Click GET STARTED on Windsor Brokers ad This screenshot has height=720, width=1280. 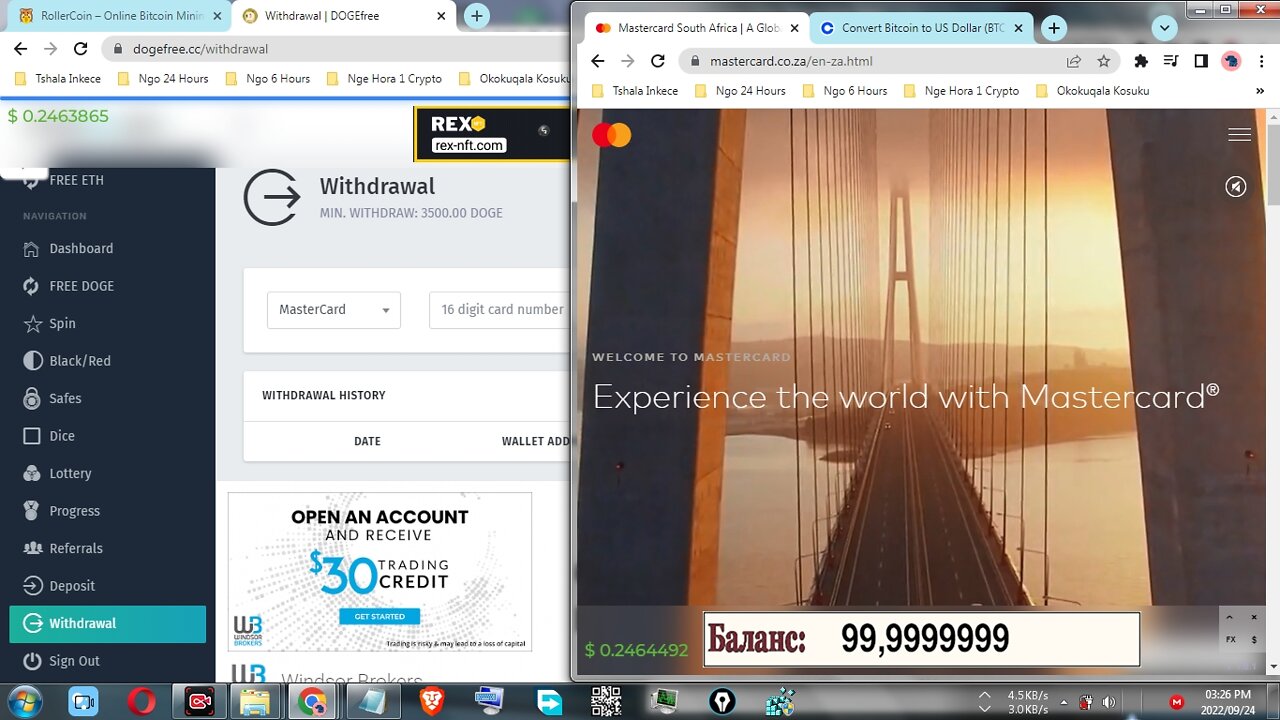click(380, 616)
